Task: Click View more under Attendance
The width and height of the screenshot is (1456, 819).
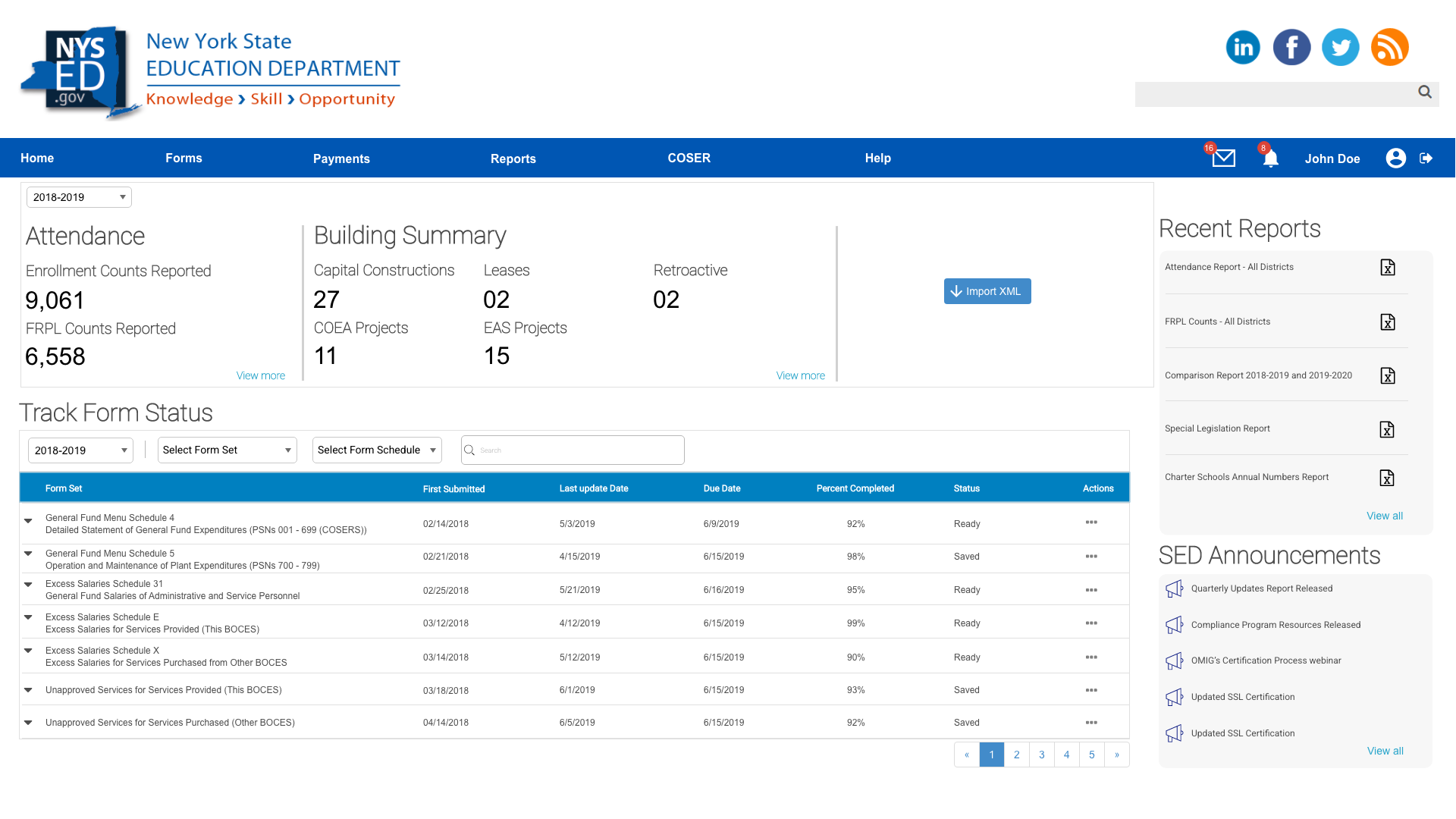Action: [260, 375]
